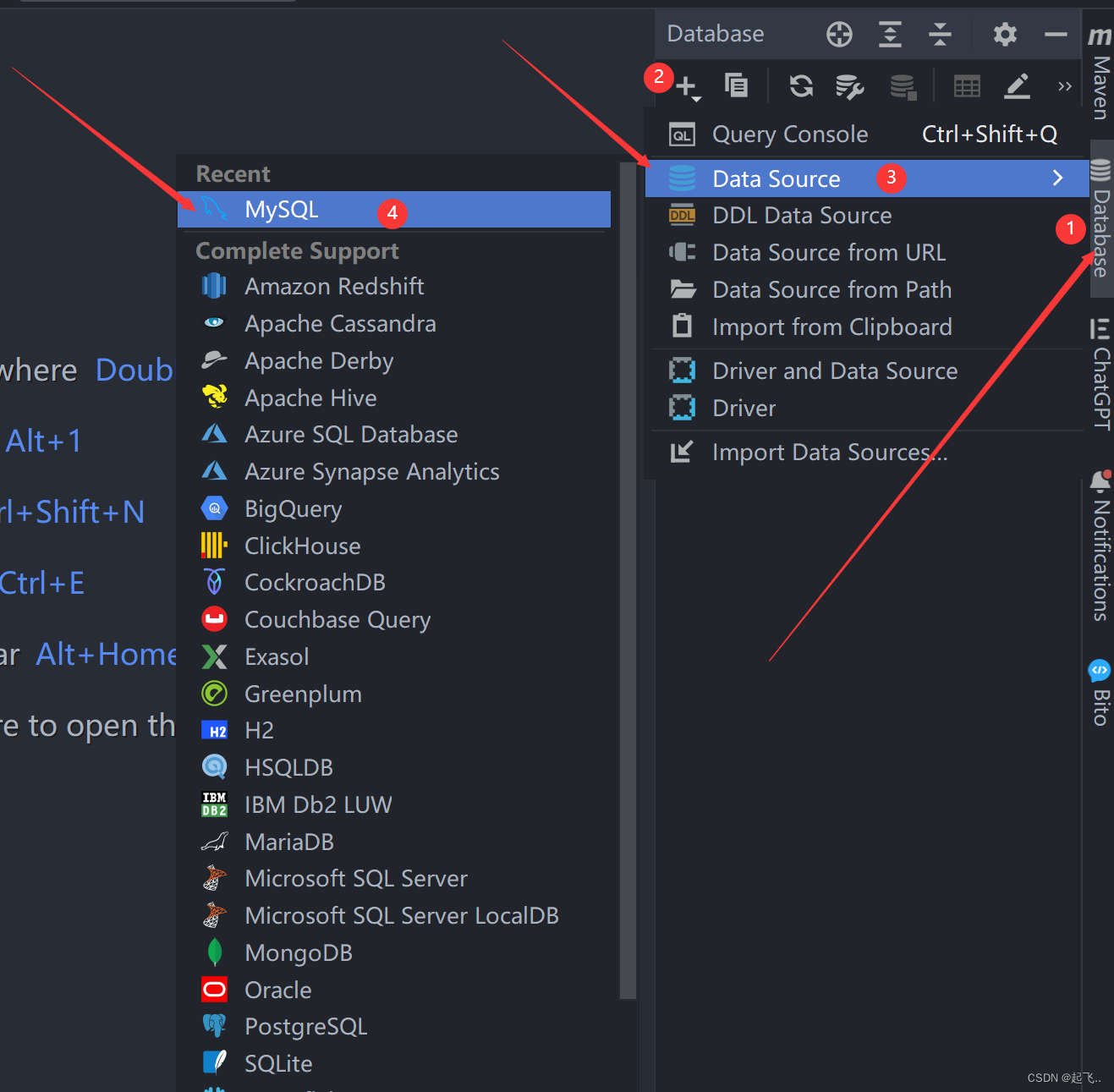Choose H2 data source
Image resolution: width=1114 pixels, height=1092 pixels.
(394, 731)
